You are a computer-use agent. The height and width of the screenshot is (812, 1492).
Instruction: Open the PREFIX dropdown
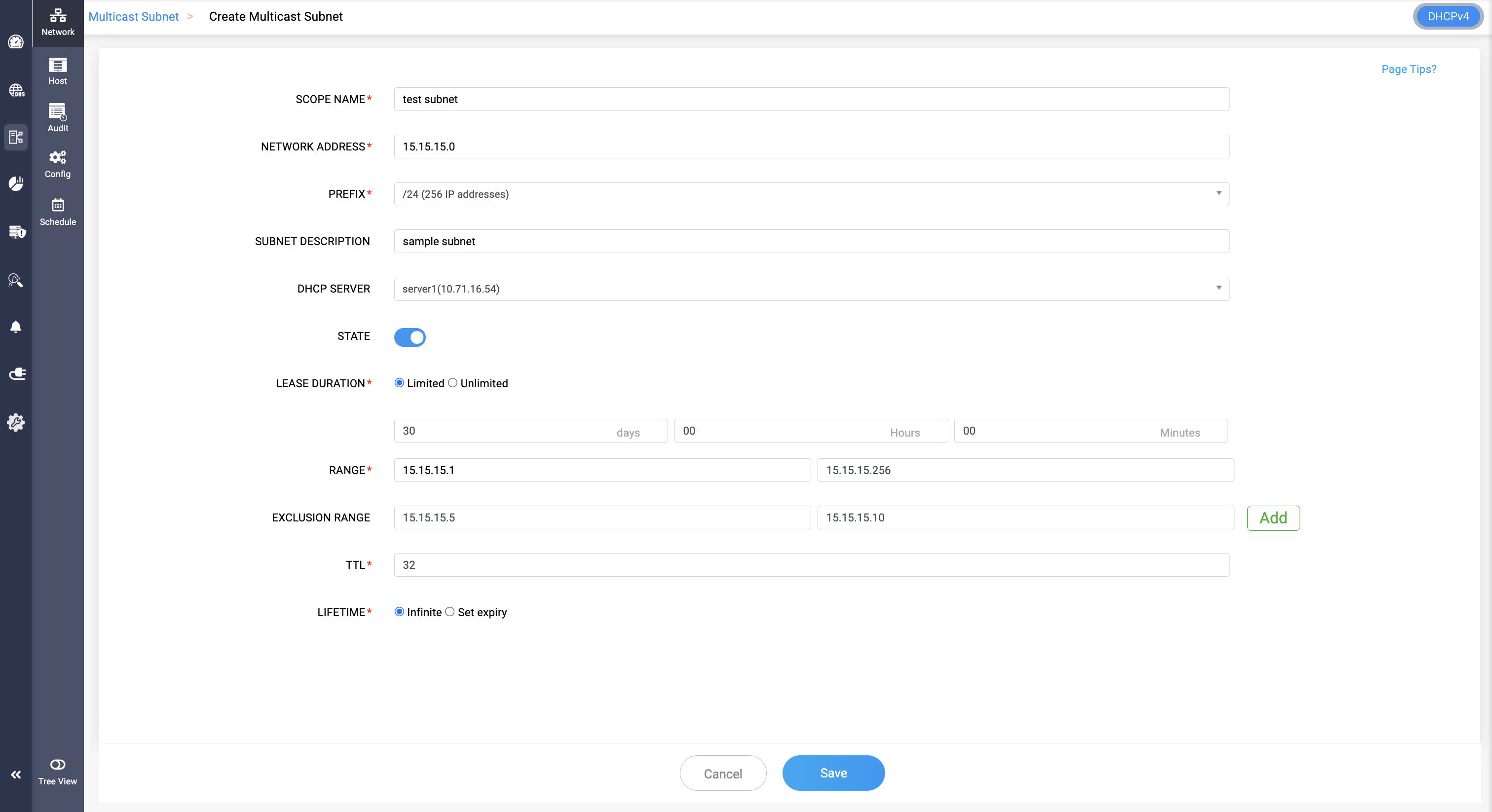[x=811, y=194]
